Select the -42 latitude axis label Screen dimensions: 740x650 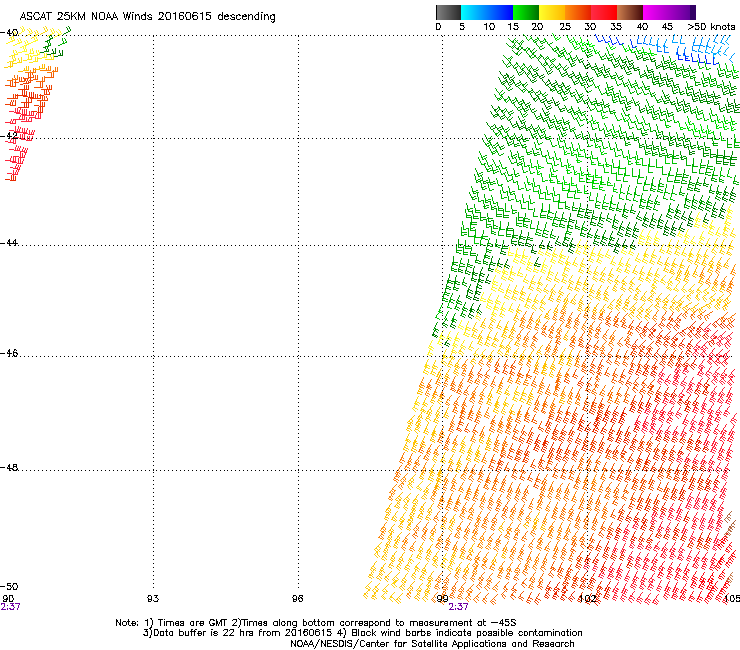tap(9, 136)
